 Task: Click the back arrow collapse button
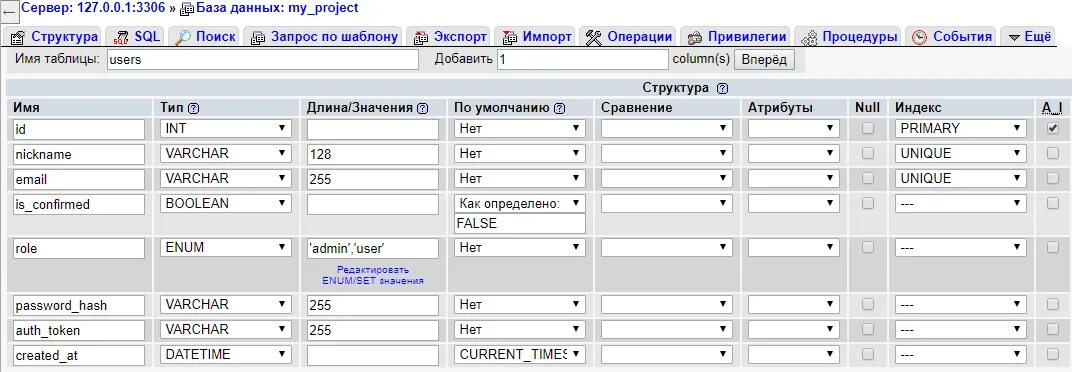[x=10, y=11]
